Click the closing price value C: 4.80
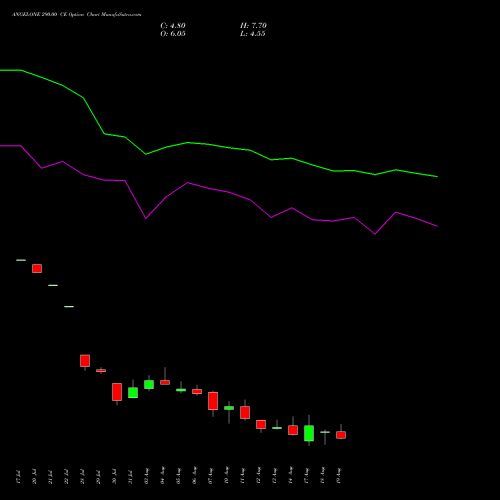Screen dimensions: 500x500 [173, 26]
